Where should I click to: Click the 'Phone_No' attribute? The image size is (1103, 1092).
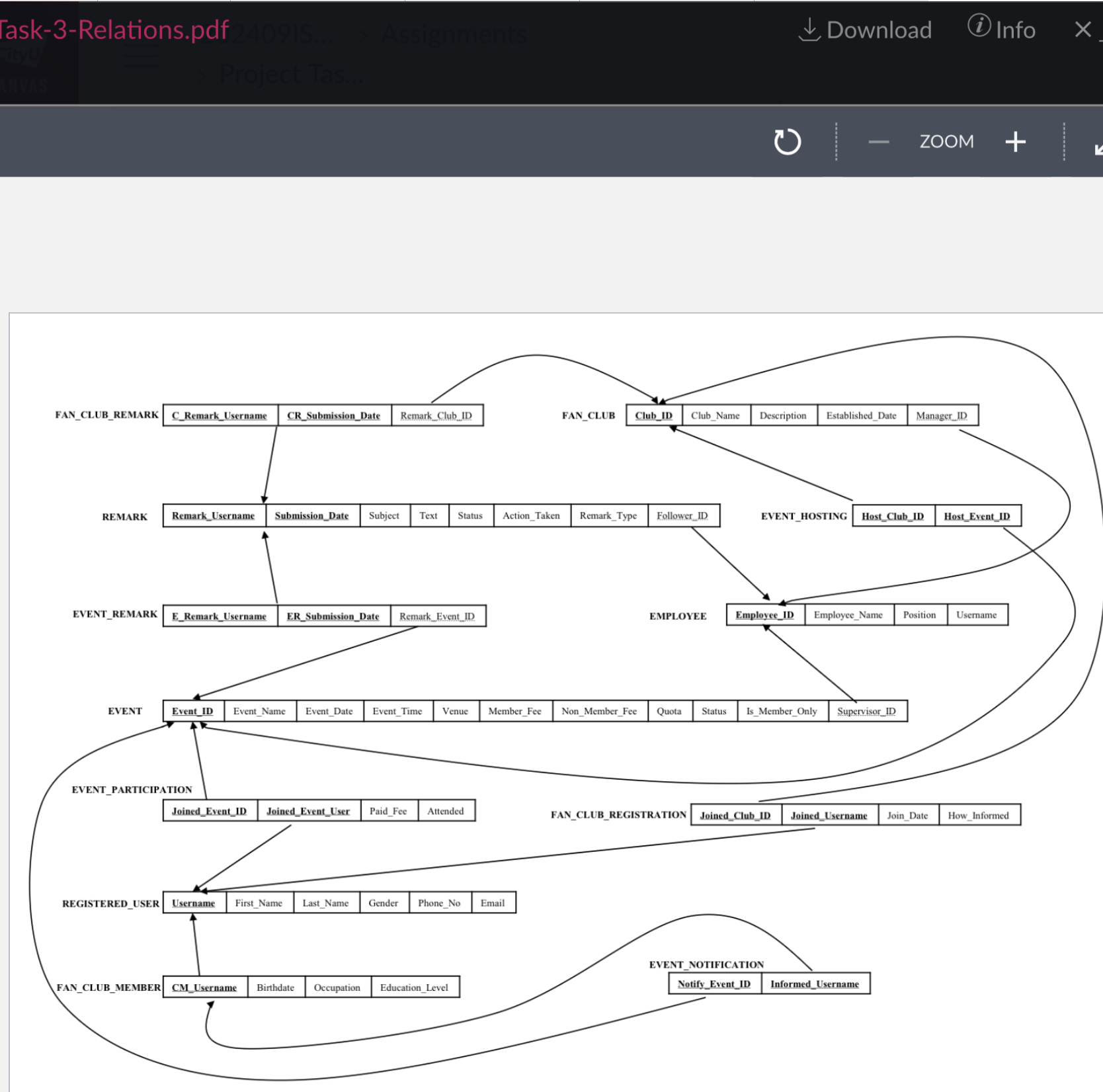440,903
